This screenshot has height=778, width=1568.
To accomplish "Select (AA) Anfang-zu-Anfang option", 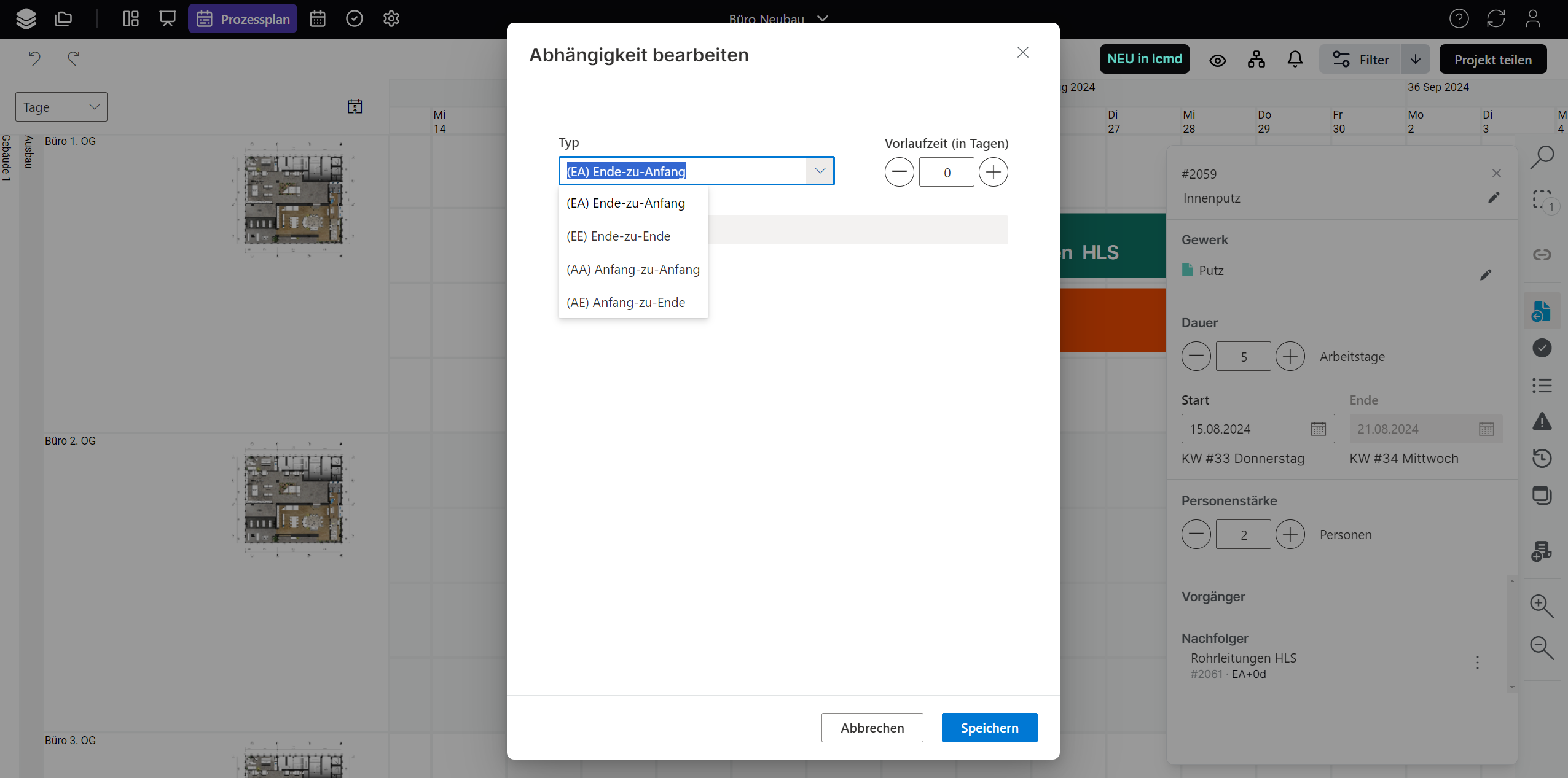I will click(633, 270).
